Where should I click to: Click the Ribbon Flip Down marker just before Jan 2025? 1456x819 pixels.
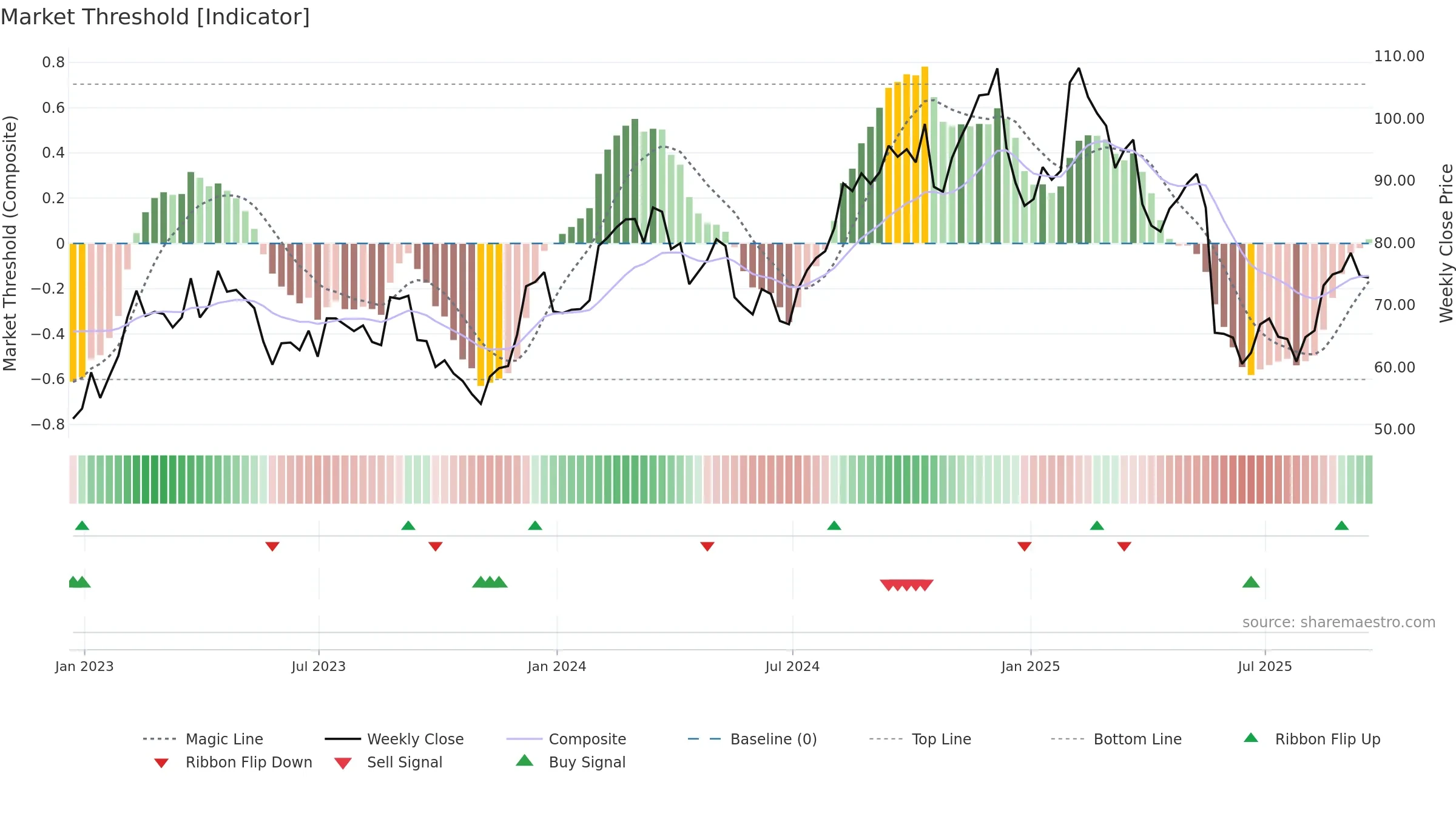point(1025,547)
